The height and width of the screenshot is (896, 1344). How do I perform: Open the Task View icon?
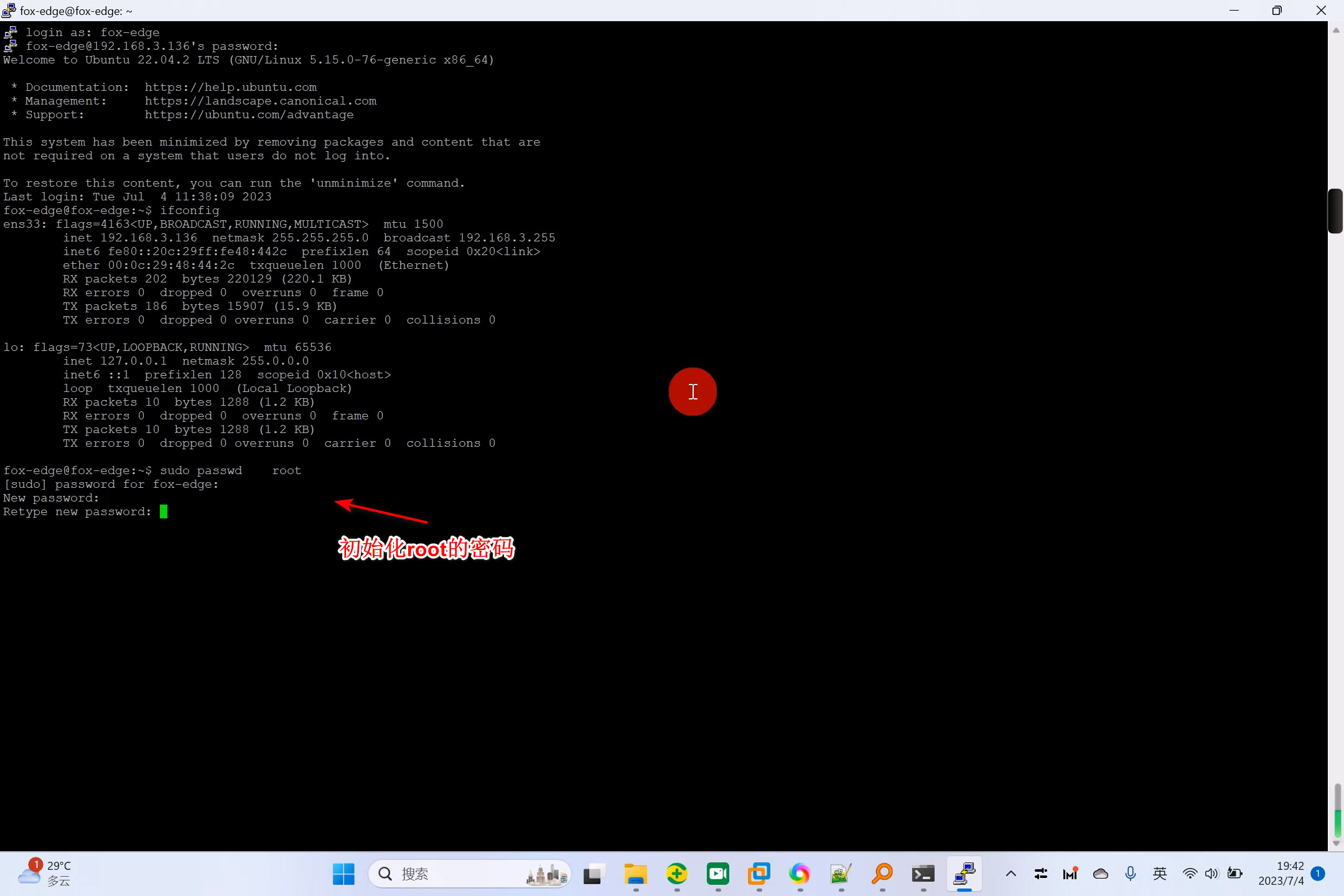click(594, 874)
